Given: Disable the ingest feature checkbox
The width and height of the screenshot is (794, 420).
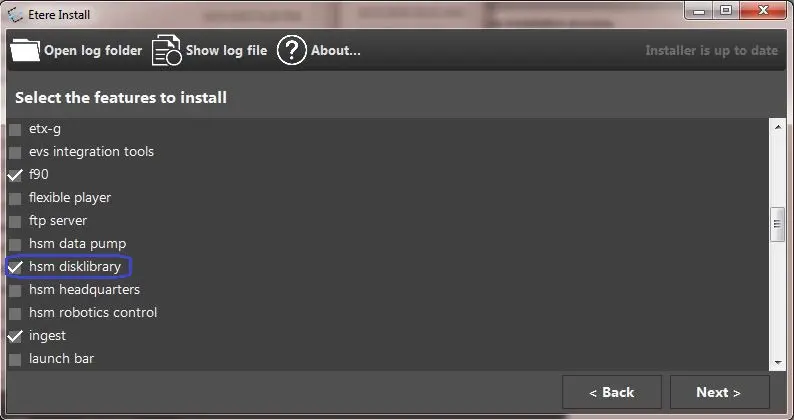Looking at the screenshot, I should pyautogui.click(x=15, y=336).
